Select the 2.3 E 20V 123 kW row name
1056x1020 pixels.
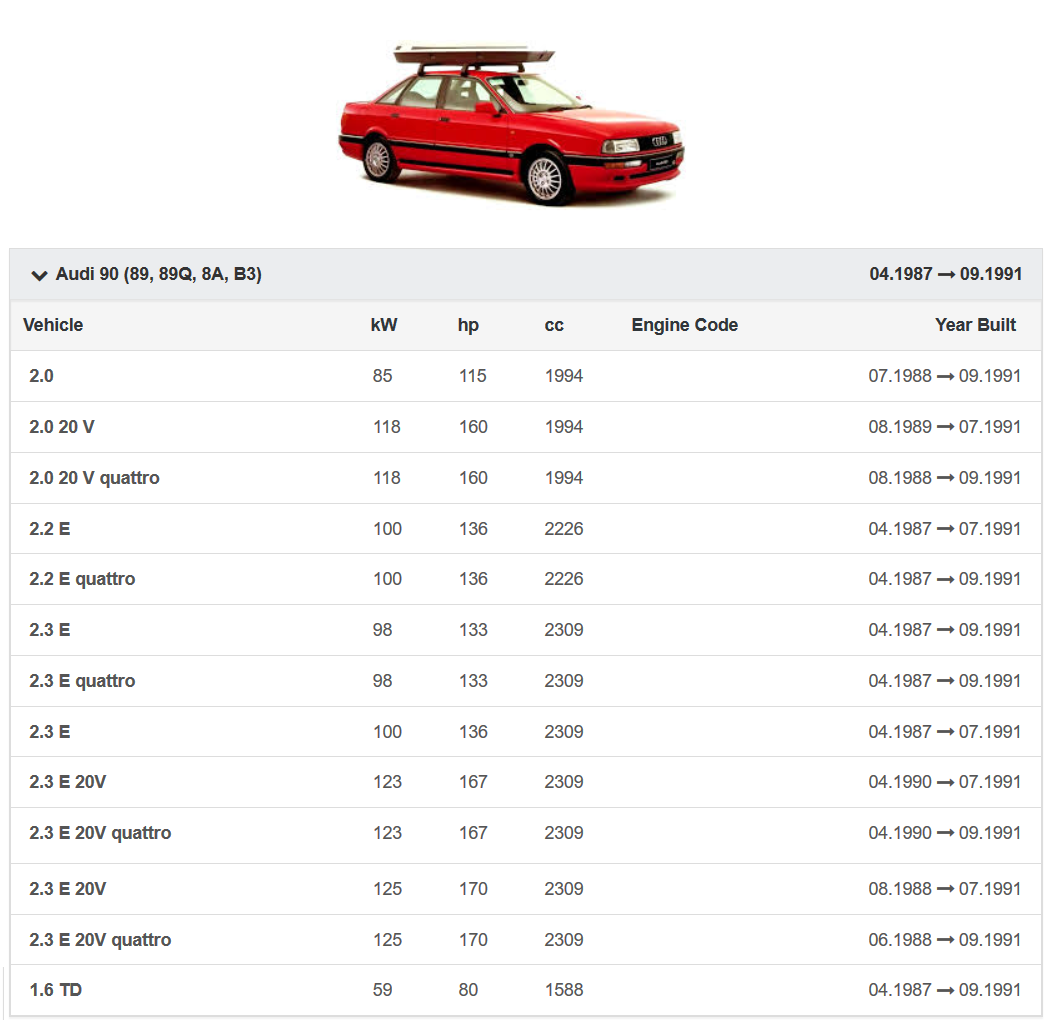click(x=67, y=782)
